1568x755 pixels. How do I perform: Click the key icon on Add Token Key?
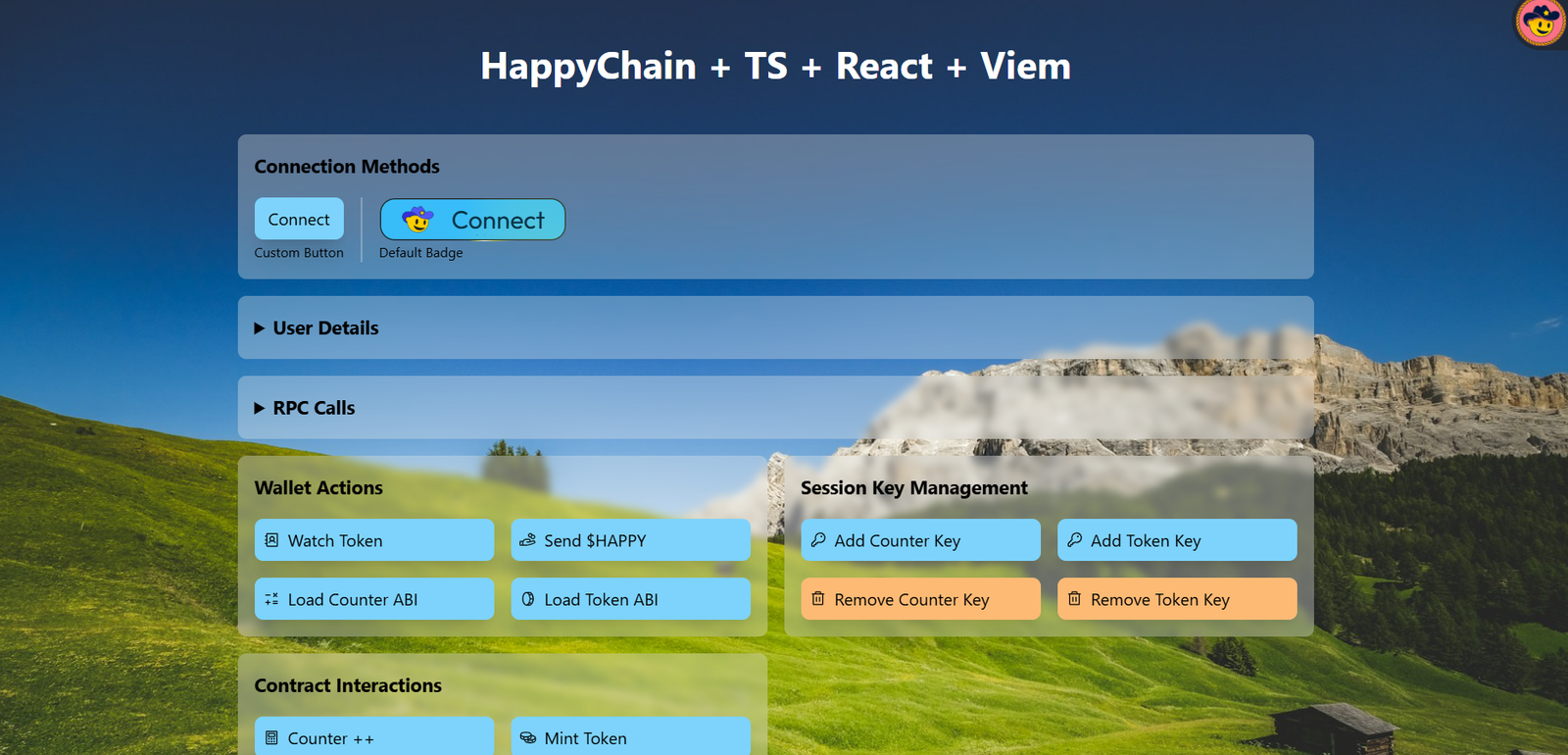(x=1075, y=540)
